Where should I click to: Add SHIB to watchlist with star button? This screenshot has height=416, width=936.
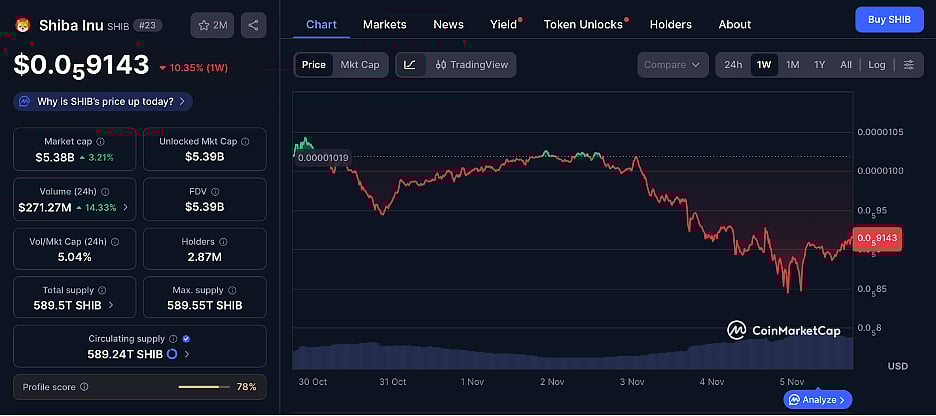[x=213, y=25]
